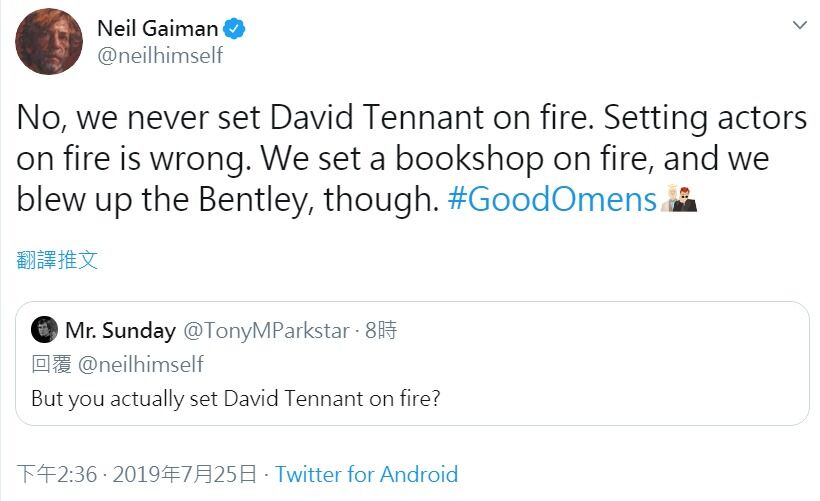Open the quoted tweet card border area
820x501 pixels.
pos(412,363)
